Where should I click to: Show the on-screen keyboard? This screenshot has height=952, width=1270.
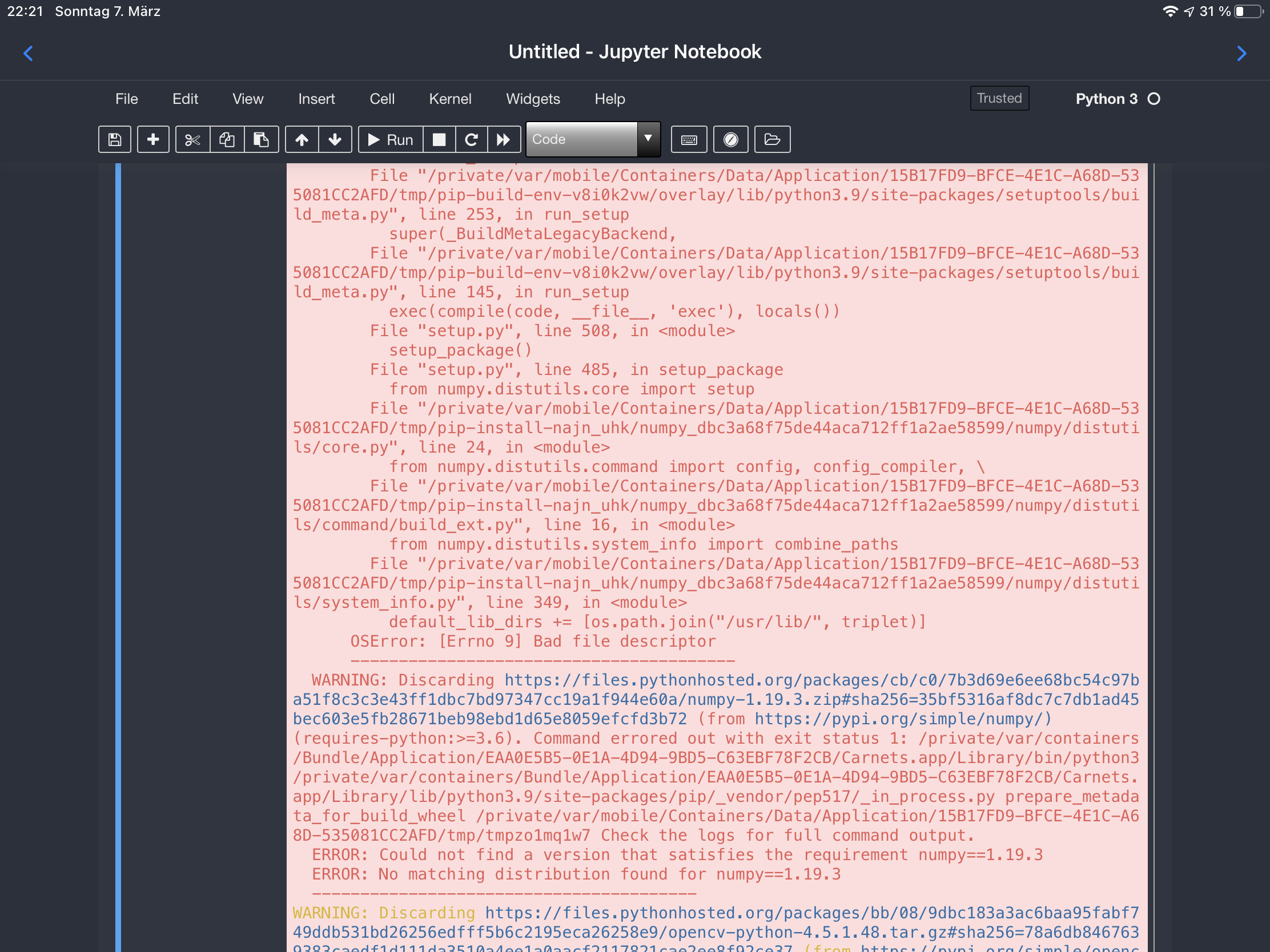point(689,139)
